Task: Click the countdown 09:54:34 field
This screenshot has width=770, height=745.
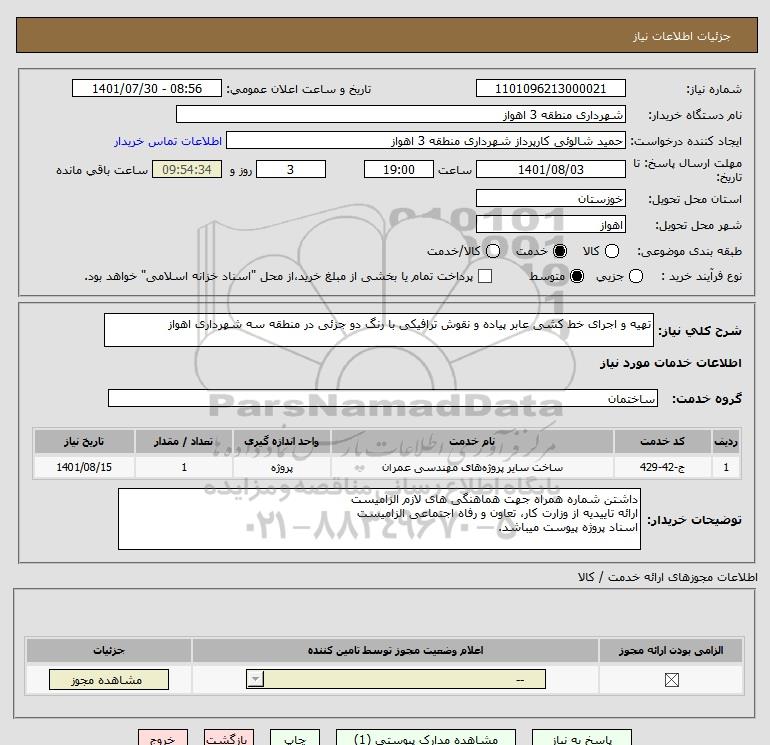Action: pos(187,169)
